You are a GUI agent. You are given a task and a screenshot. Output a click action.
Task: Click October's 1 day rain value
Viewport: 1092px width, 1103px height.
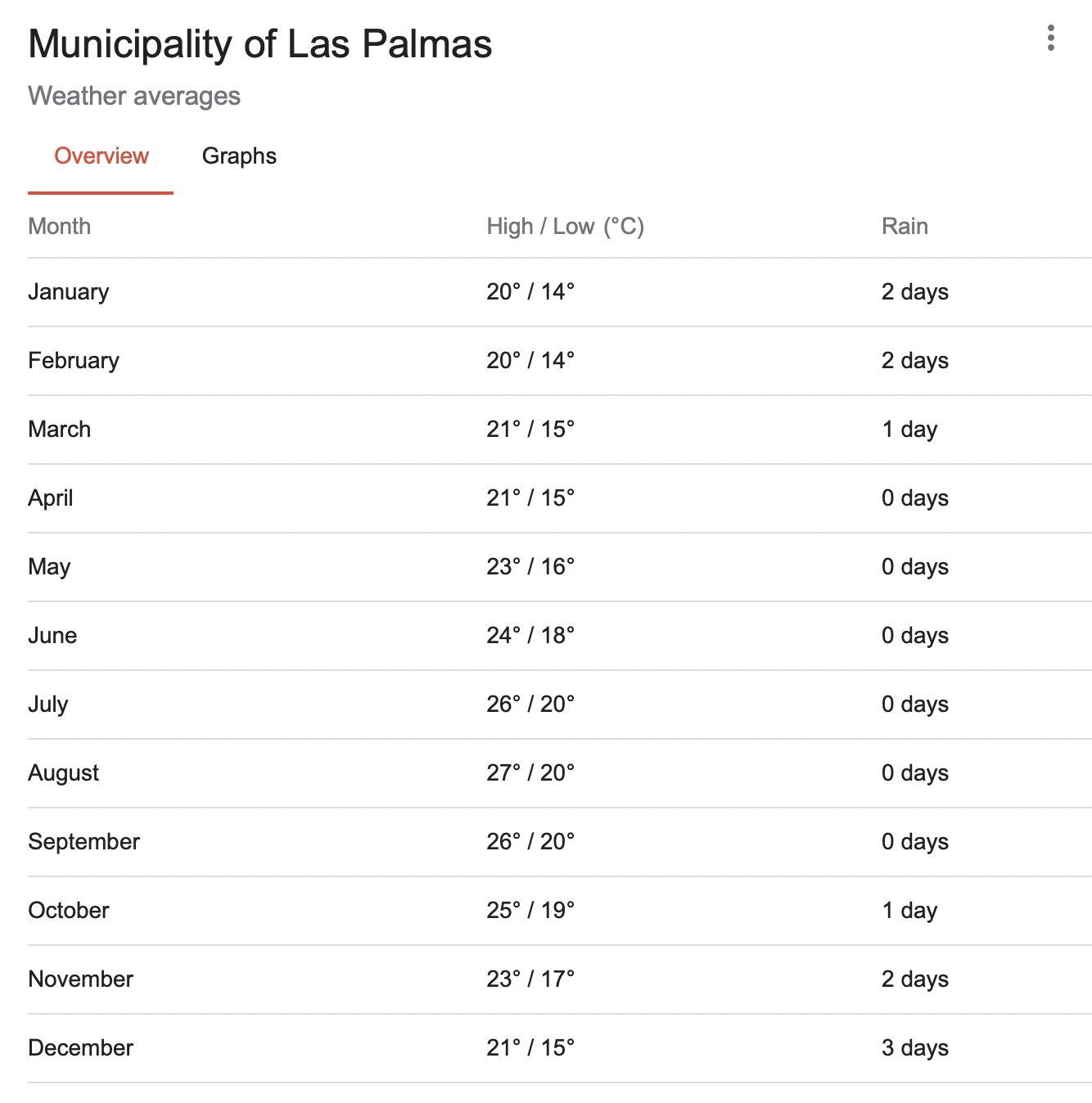tap(909, 911)
